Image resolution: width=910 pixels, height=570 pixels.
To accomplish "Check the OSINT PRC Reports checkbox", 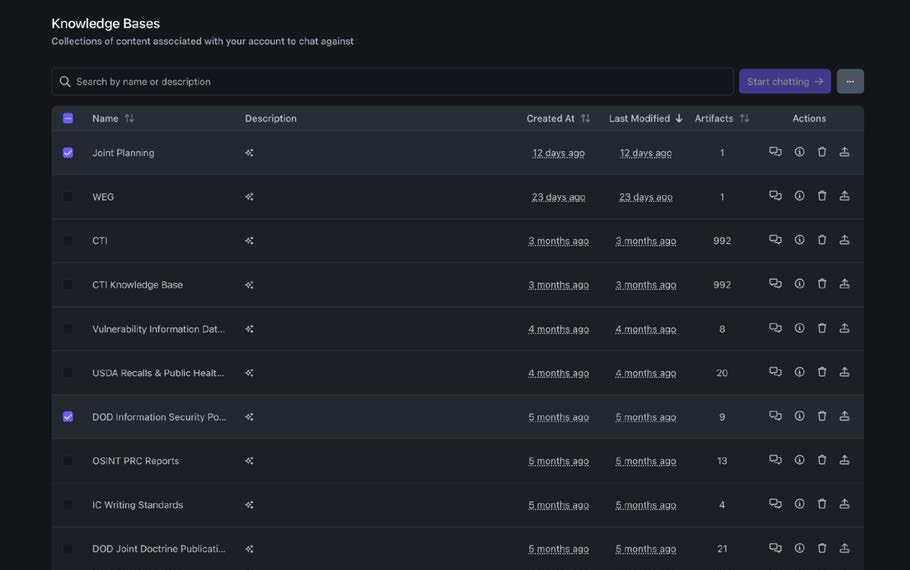I will click(x=68, y=461).
